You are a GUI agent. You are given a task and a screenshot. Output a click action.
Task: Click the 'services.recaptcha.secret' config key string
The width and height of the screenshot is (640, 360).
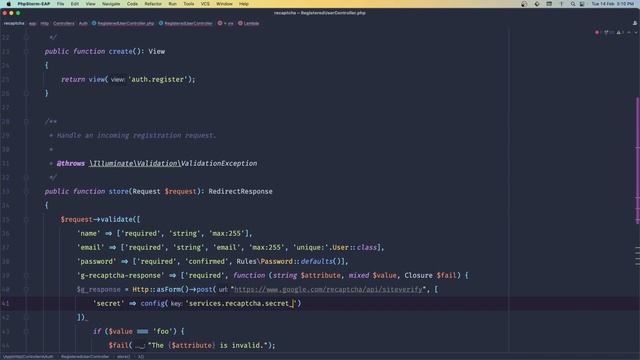tap(241, 303)
